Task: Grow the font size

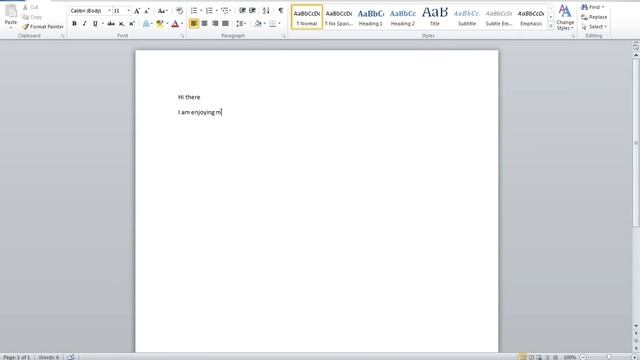Action: (137, 11)
